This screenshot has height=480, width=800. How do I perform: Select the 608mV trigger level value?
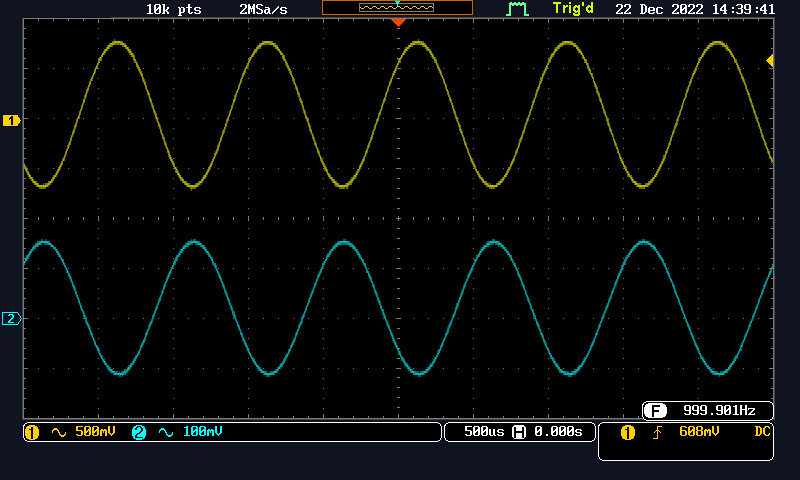tap(699, 432)
